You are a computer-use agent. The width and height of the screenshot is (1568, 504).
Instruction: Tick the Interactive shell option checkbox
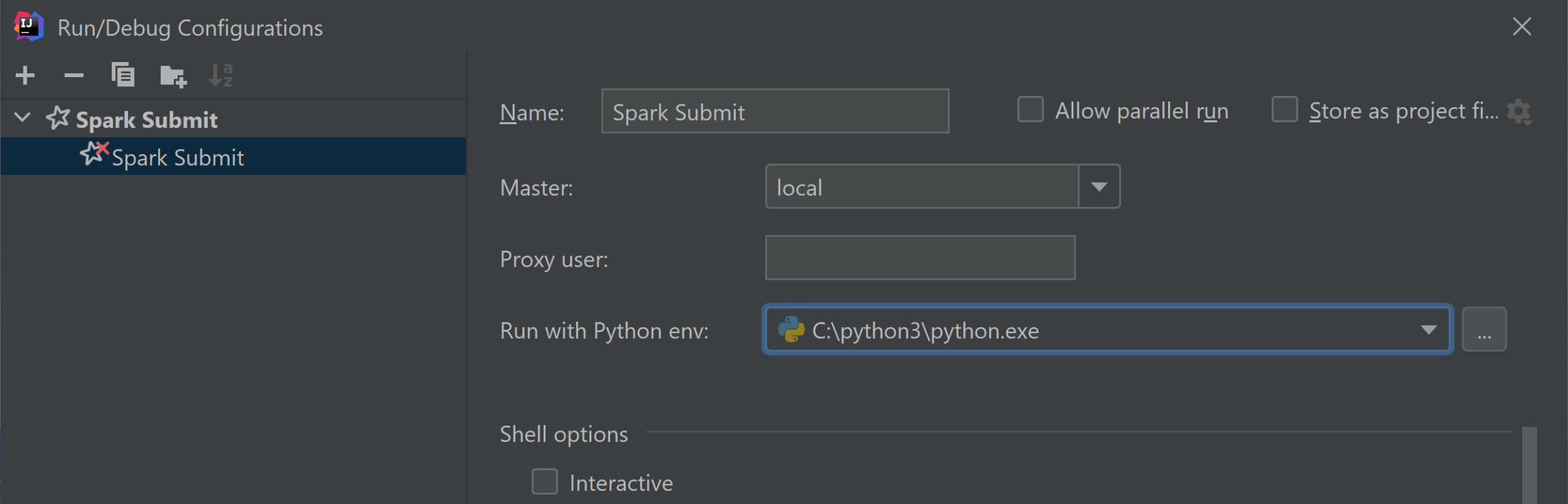coord(544,482)
